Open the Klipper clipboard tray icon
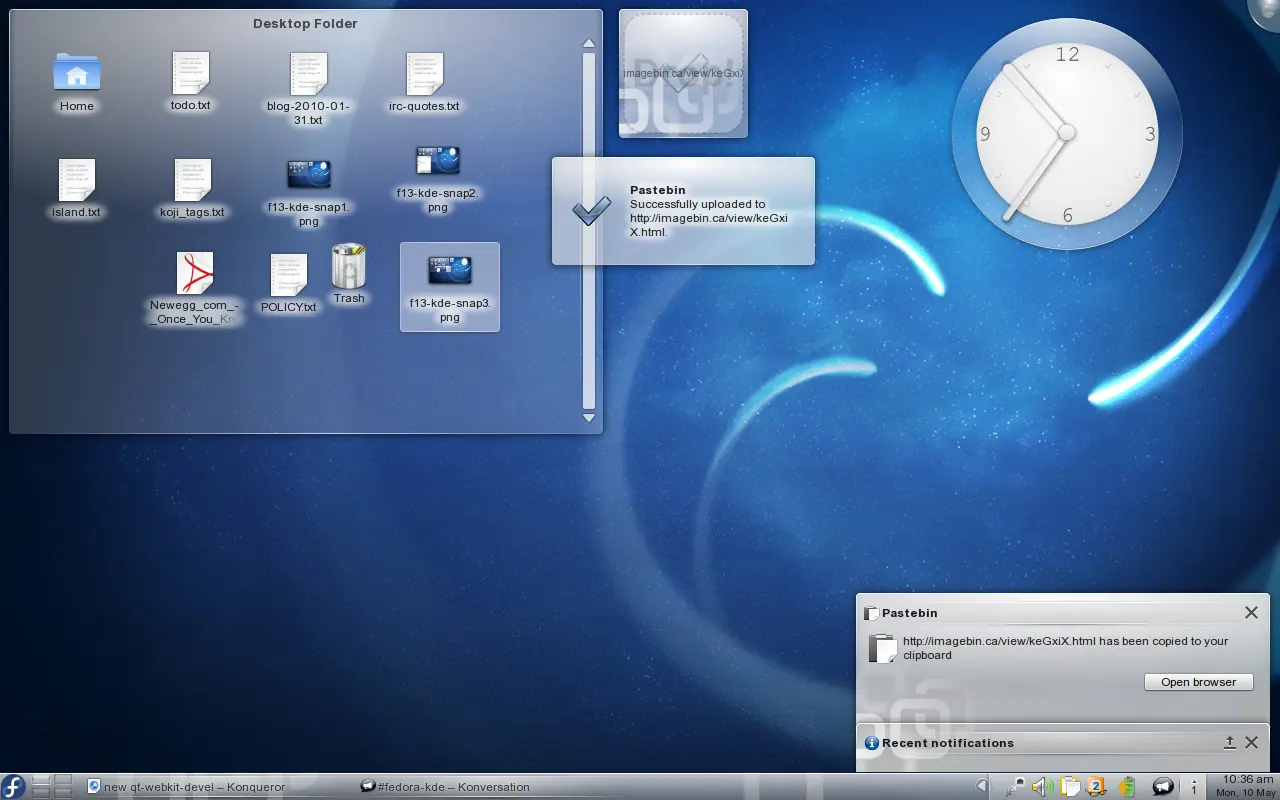This screenshot has width=1280, height=800. [1069, 787]
